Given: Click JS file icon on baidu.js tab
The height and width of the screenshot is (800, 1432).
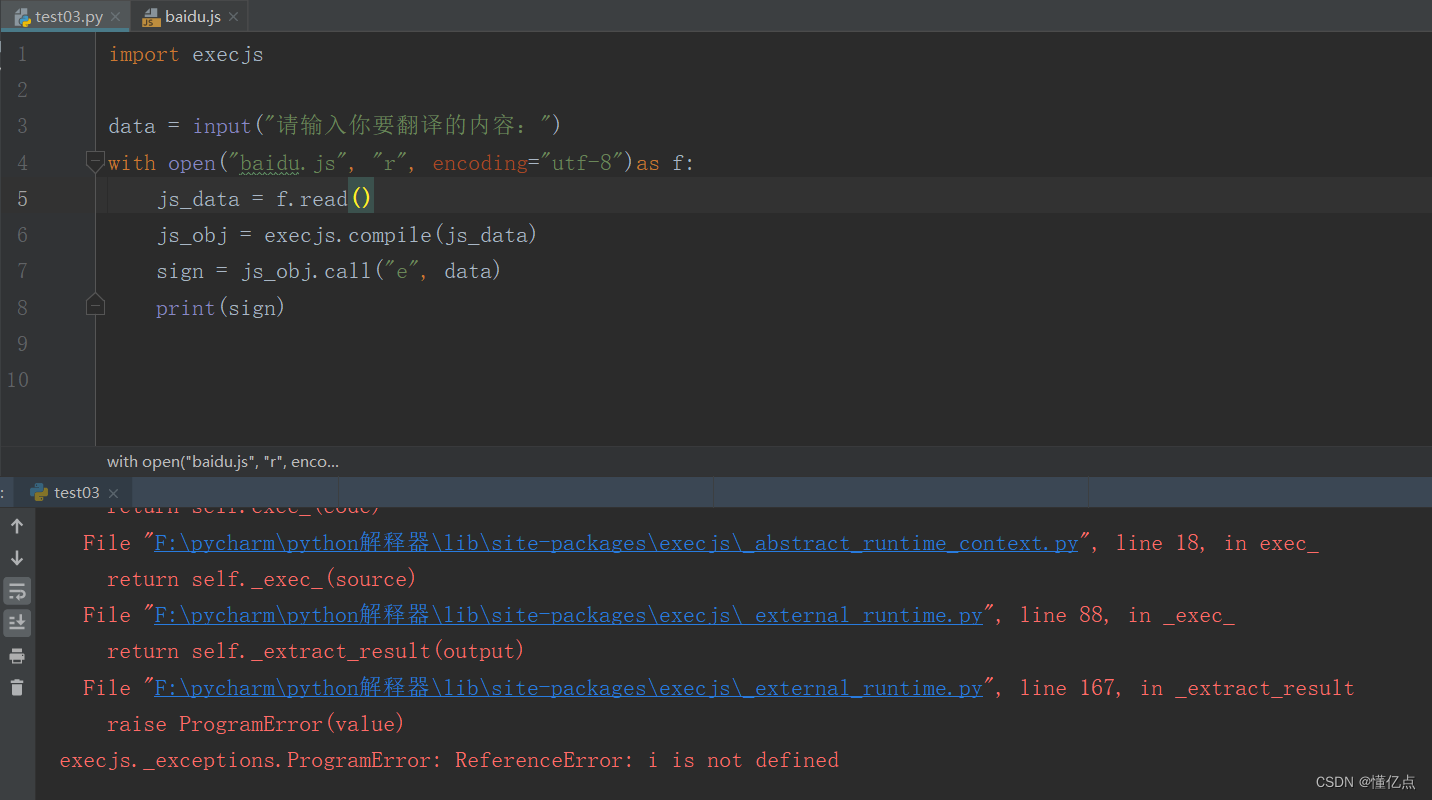Looking at the screenshot, I should click(150, 17).
